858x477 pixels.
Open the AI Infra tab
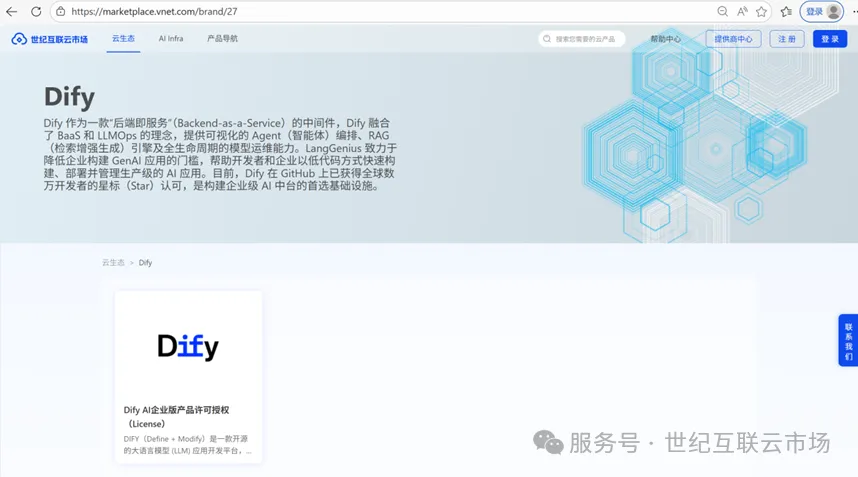point(171,39)
